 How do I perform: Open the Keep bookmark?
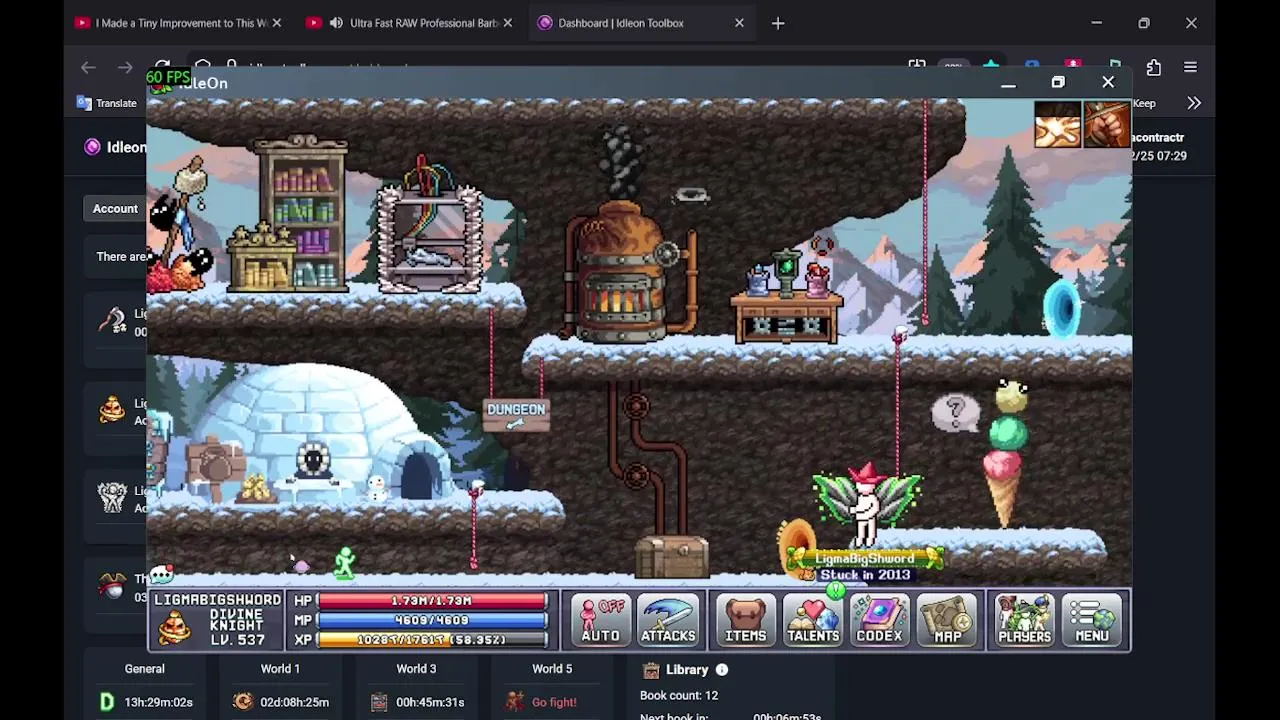point(1144,103)
